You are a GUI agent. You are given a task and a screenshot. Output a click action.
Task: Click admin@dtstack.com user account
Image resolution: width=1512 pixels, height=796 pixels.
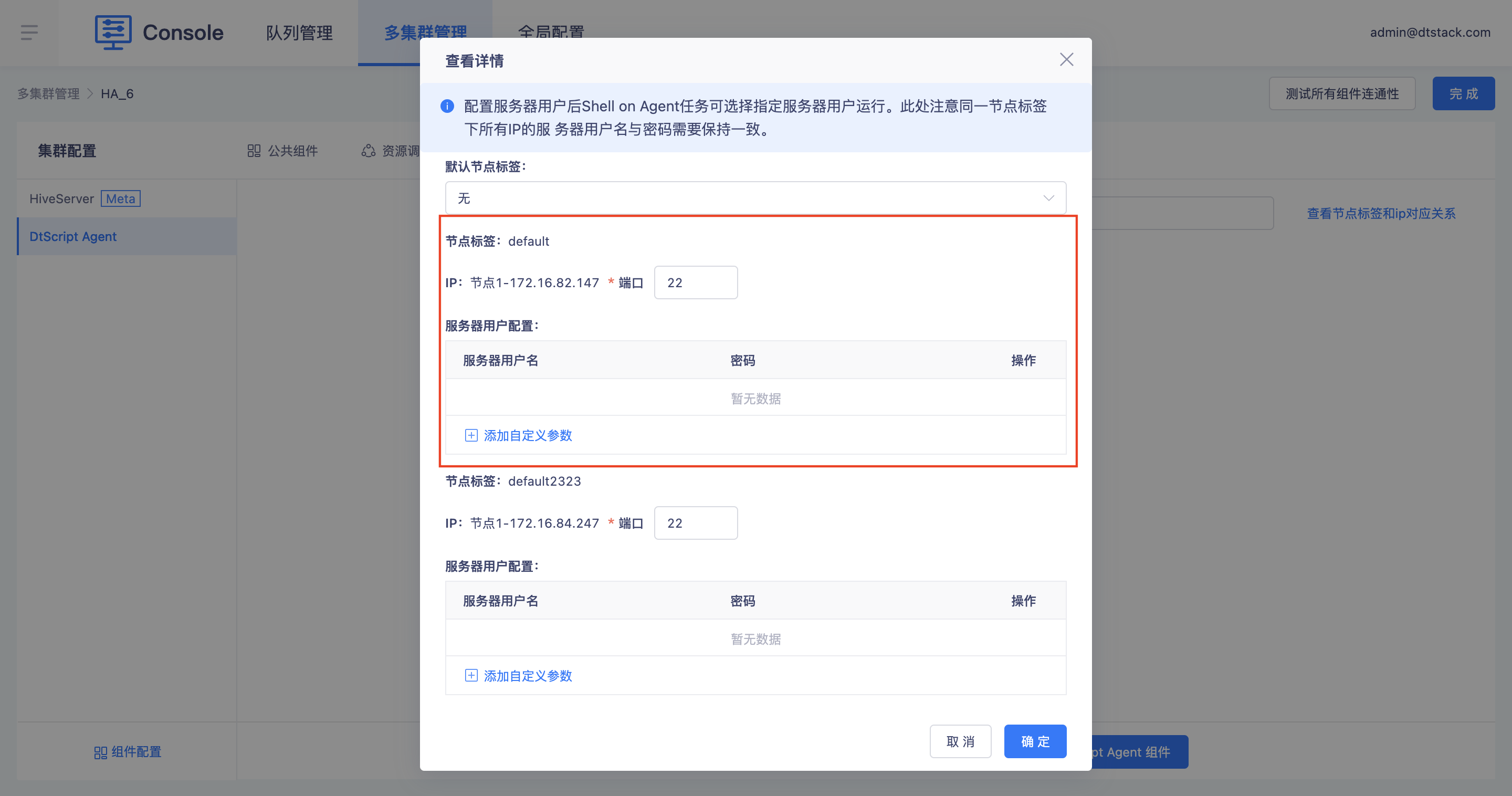pyautogui.click(x=1430, y=32)
